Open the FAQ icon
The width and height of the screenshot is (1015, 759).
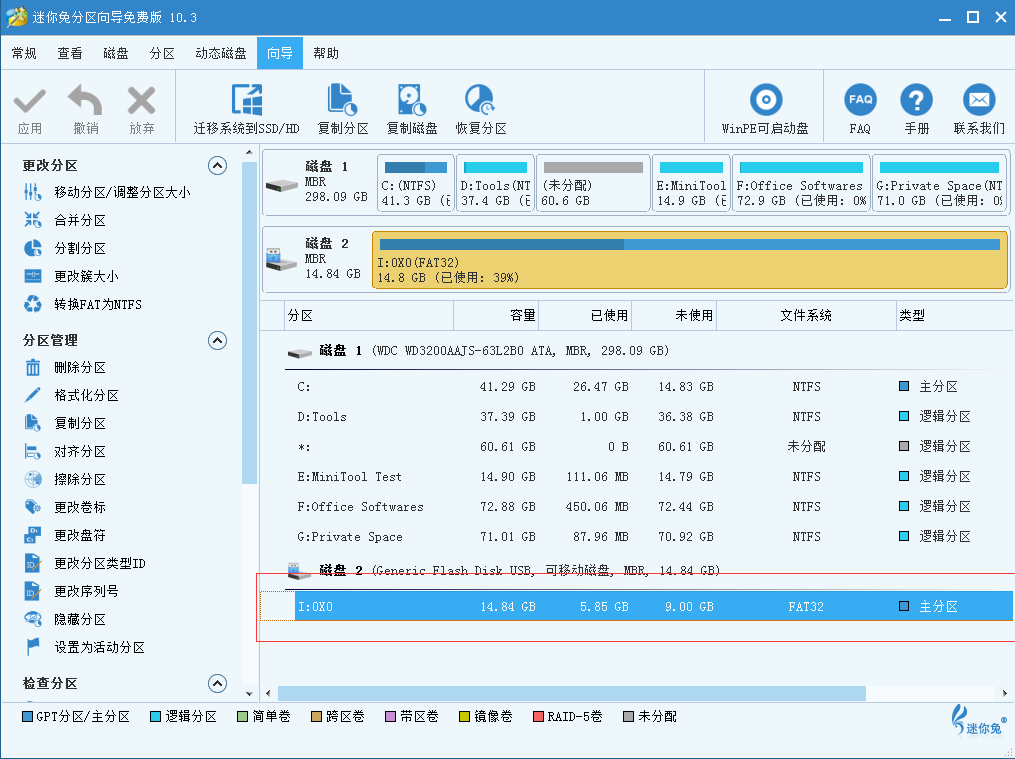[860, 100]
